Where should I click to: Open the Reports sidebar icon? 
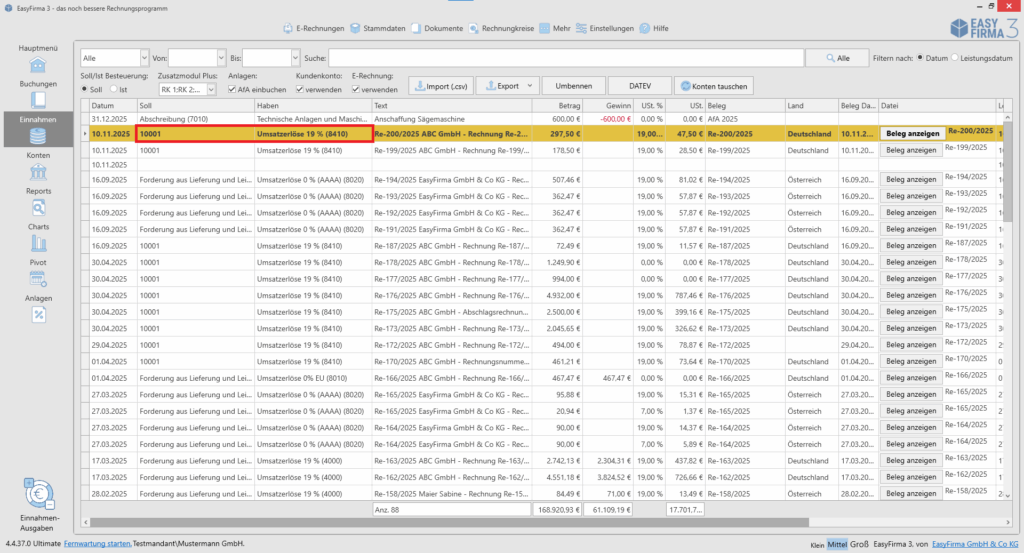pos(39,208)
